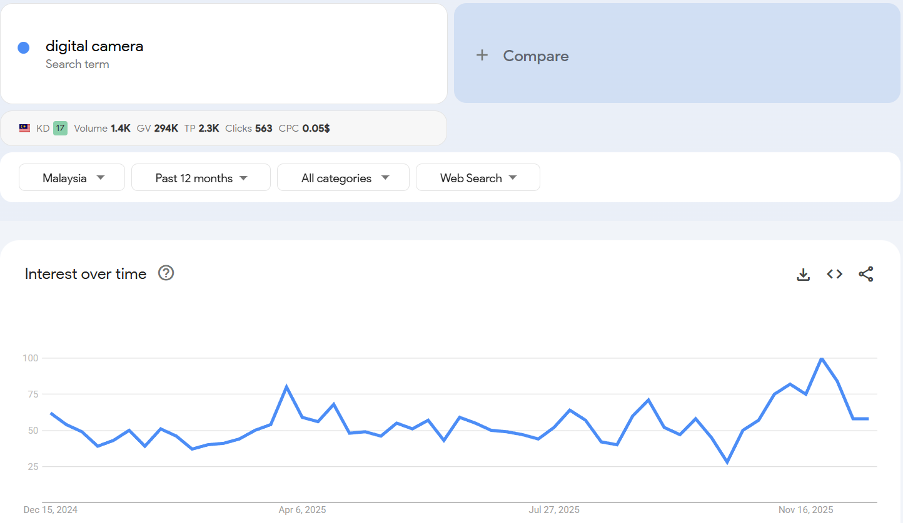Select the Clicks 563 metric
This screenshot has height=524, width=904.
[x=249, y=128]
